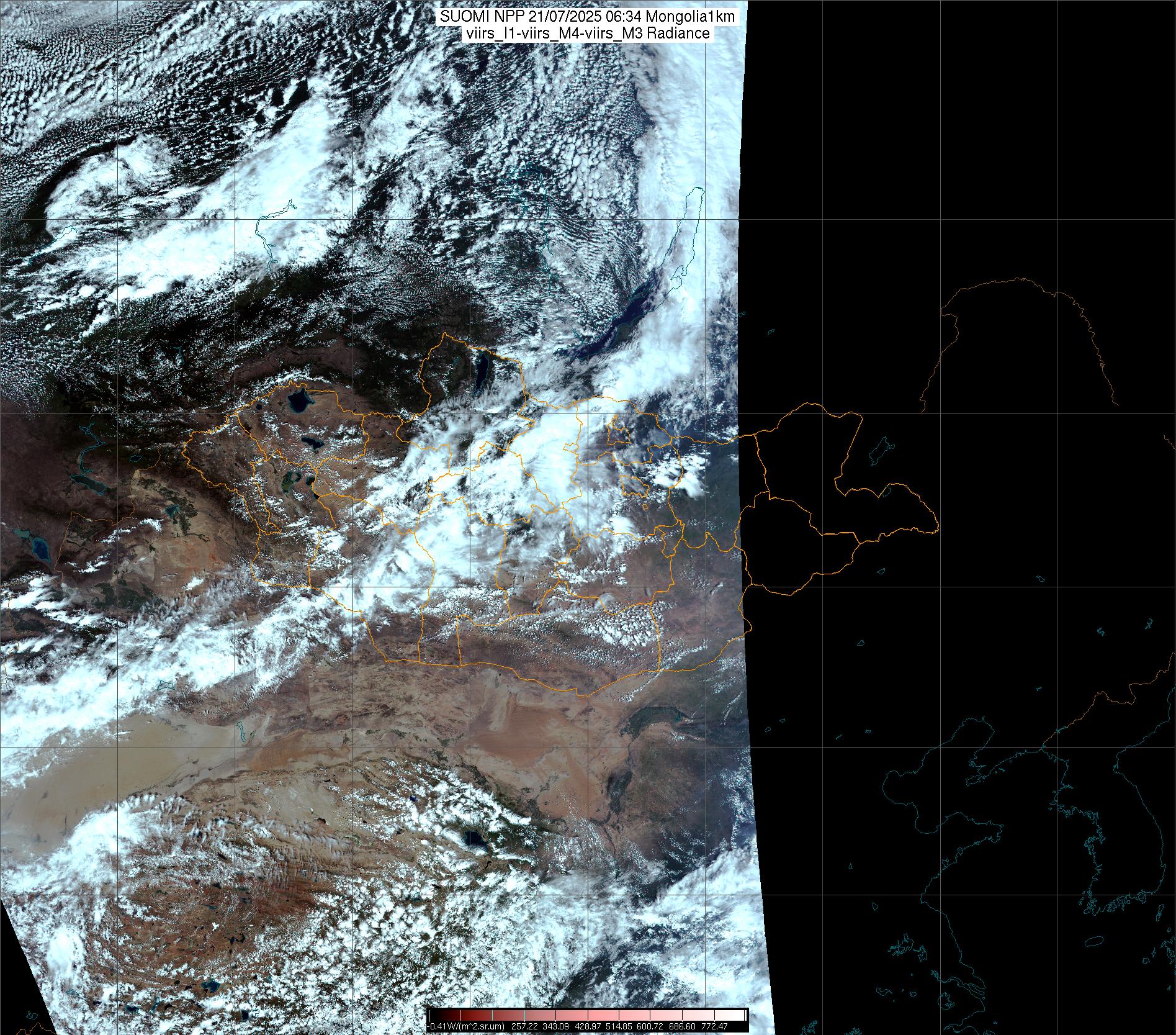Click large dark lake in northwest Mongolia

pos(298,400)
